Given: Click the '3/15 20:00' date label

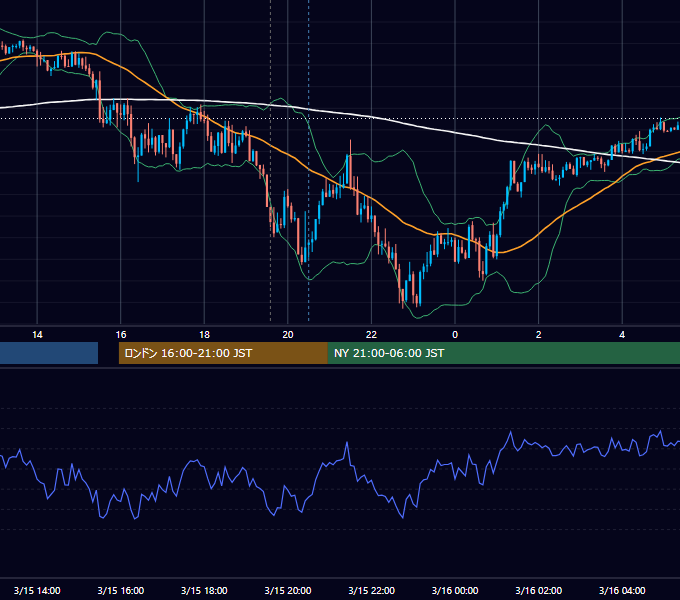Looking at the screenshot, I should [288, 590].
